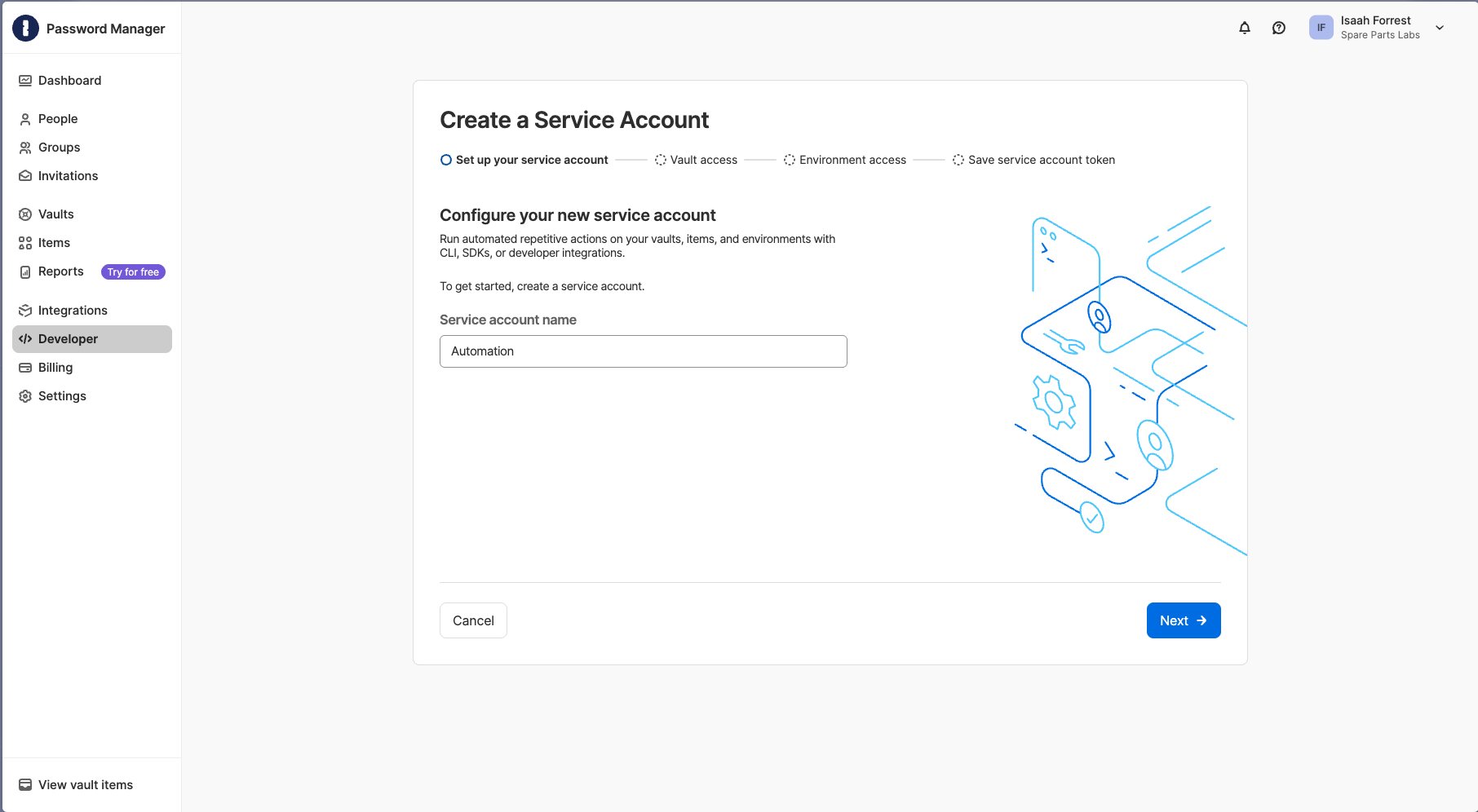Click the Vaults icon in sidebar
The height and width of the screenshot is (812, 1478).
tap(25, 214)
